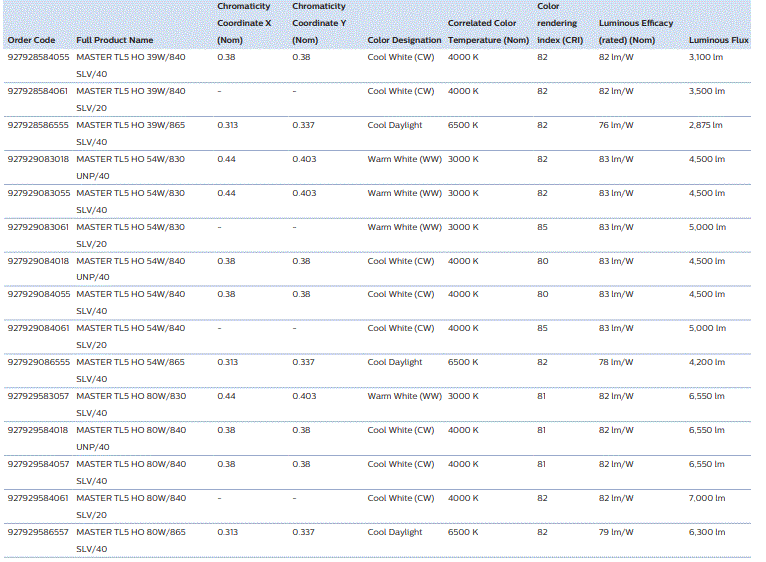The image size is (766, 562).
Task: Click the Color rendering index (CRI) header
Action: (x=560, y=23)
